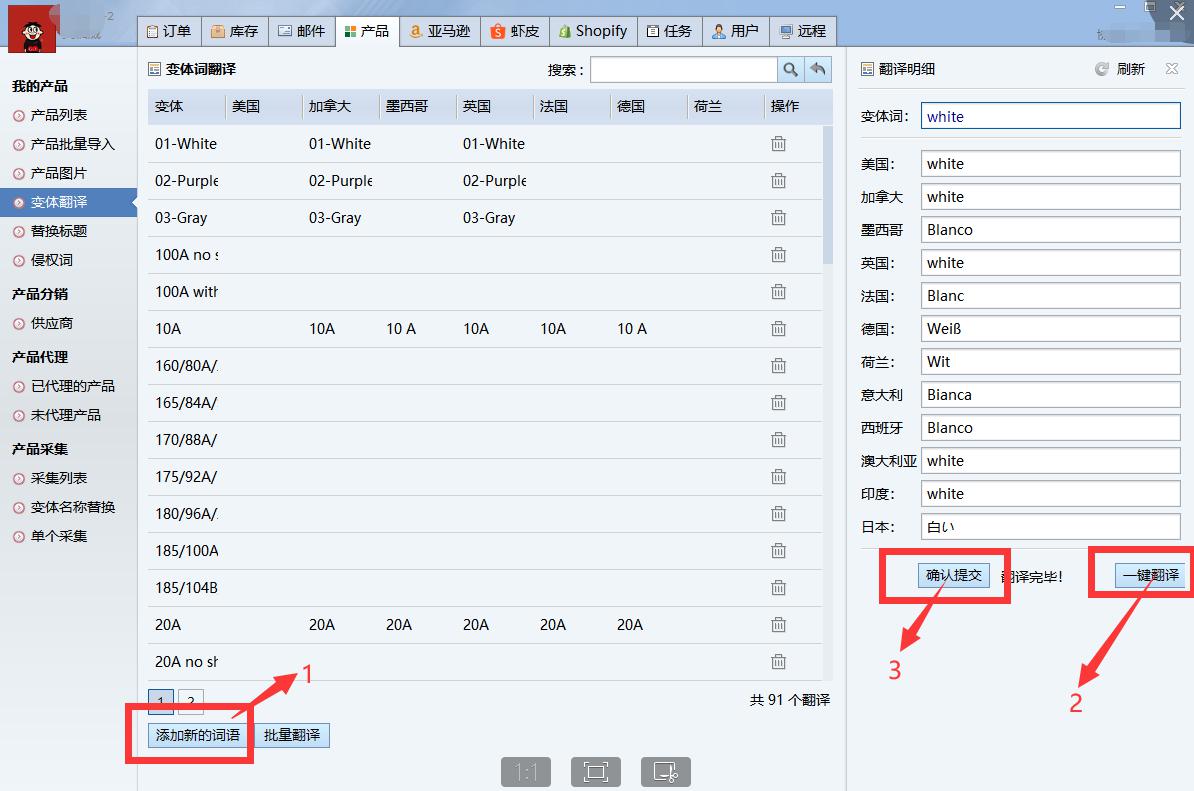Go to page 2 of translations

(190, 701)
